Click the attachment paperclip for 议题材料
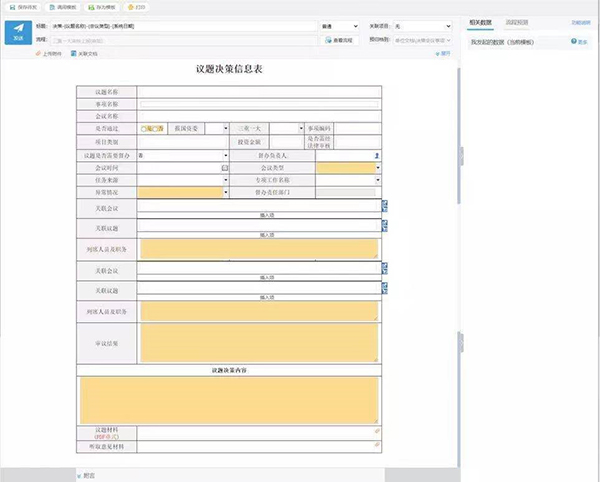This screenshot has height=482, width=600. pos(377,431)
